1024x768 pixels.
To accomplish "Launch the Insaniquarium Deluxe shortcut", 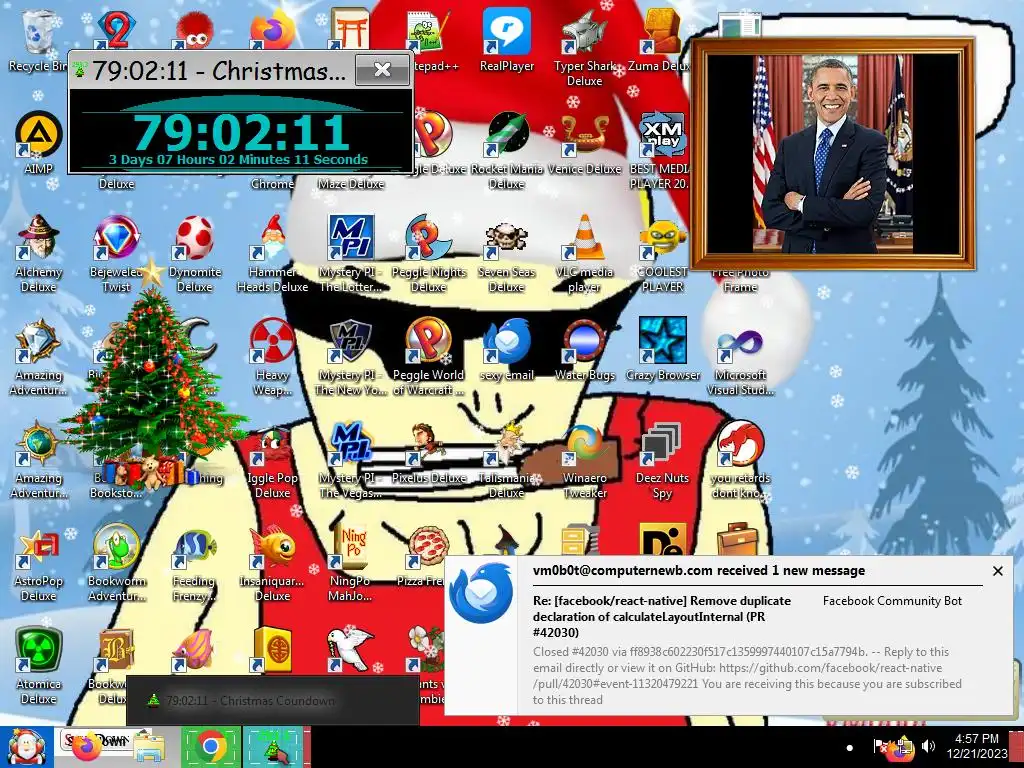I will tap(272, 563).
